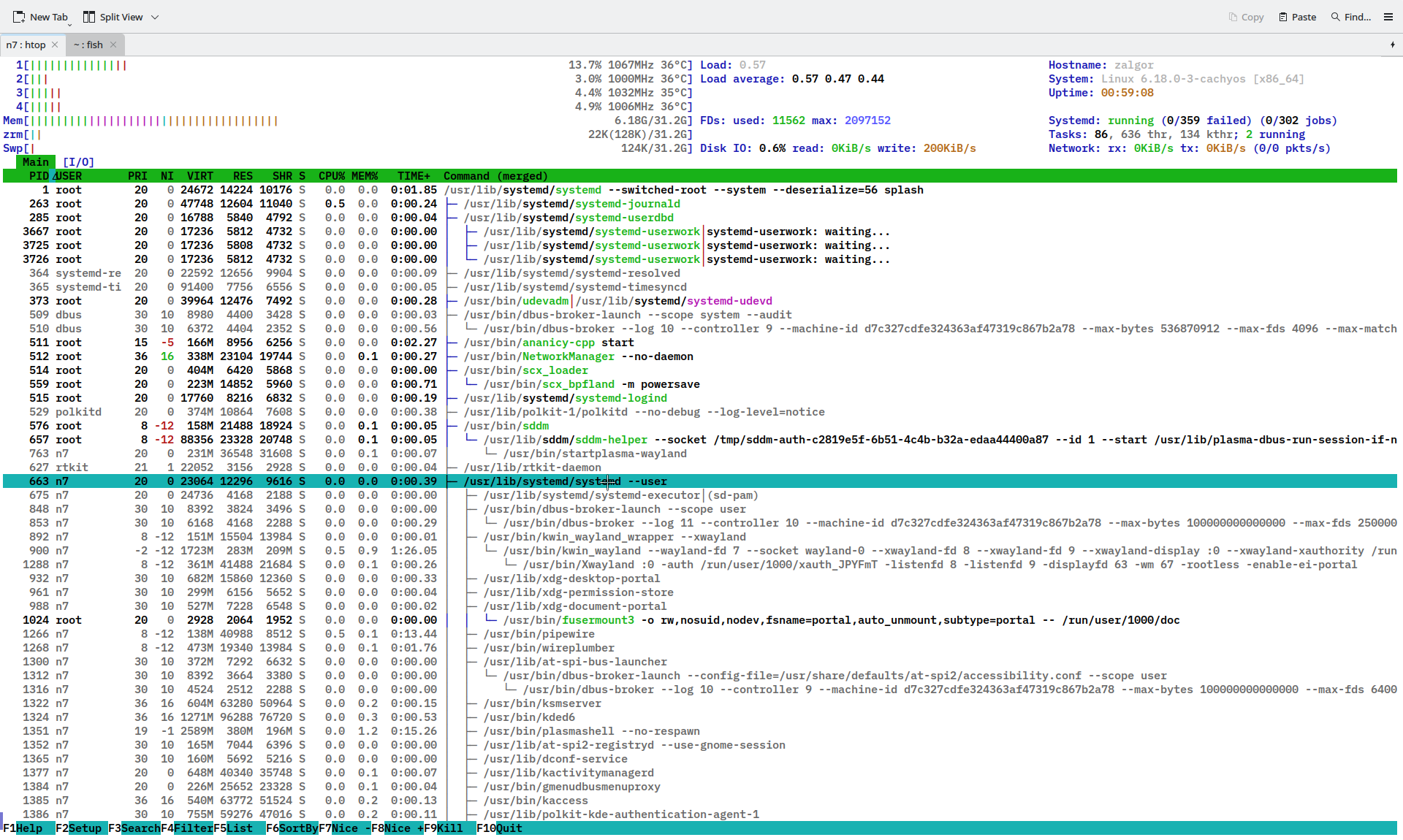Click the Mem usage meter bar
The image size is (1403, 840).
tap(153, 121)
